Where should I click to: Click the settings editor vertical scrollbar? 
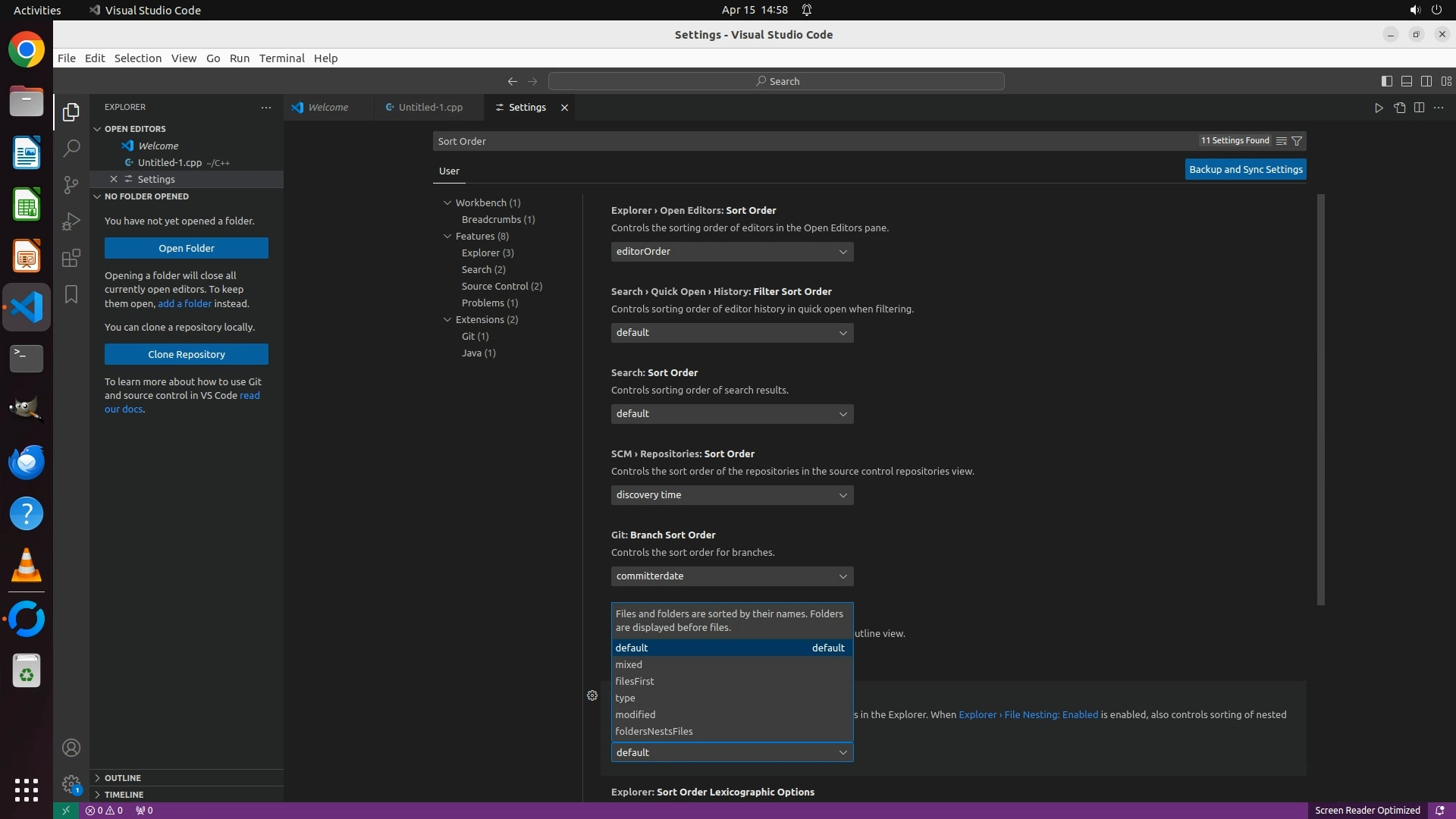point(1320,400)
